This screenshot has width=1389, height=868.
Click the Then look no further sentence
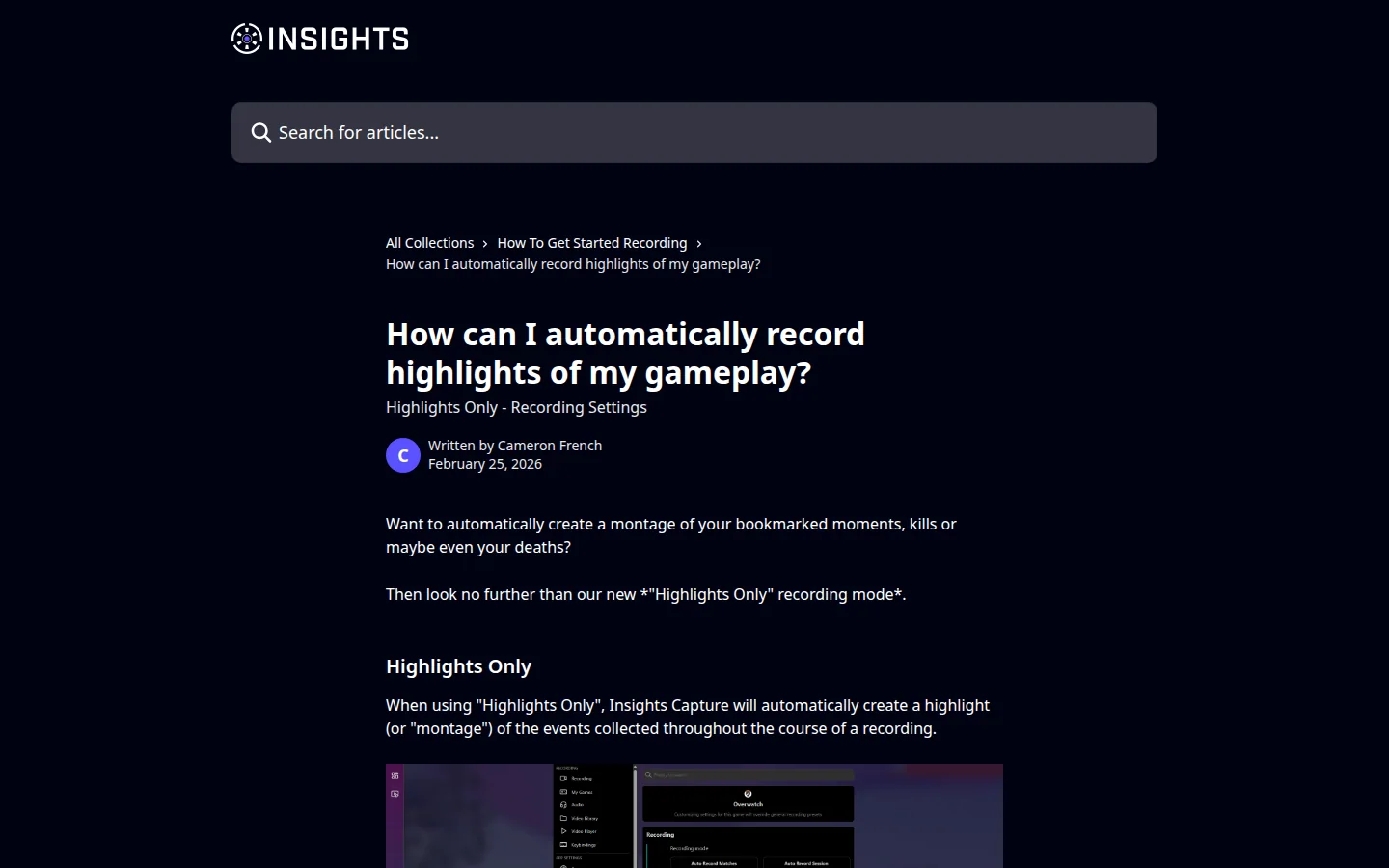(x=646, y=594)
